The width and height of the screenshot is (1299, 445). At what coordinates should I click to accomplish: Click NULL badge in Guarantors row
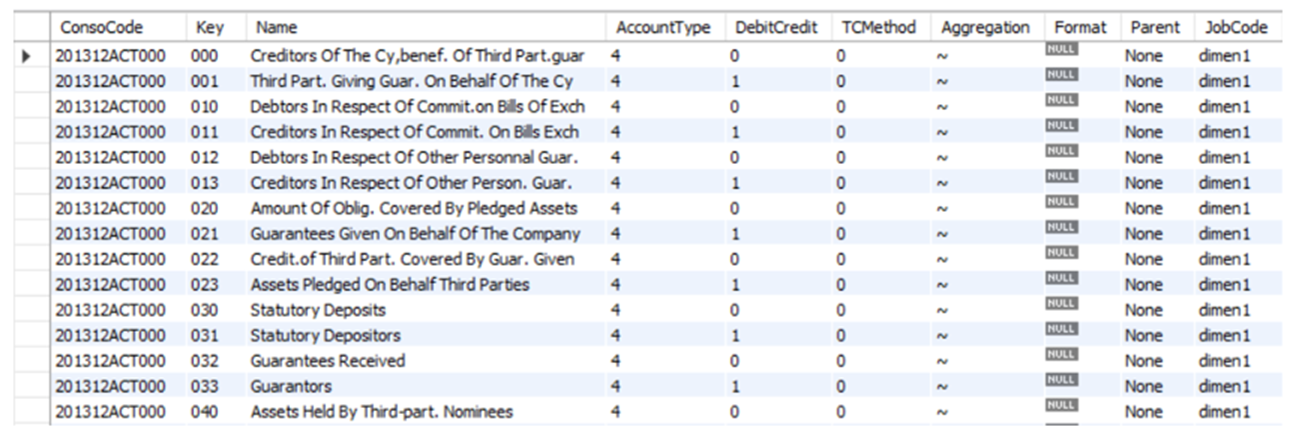point(1061,378)
